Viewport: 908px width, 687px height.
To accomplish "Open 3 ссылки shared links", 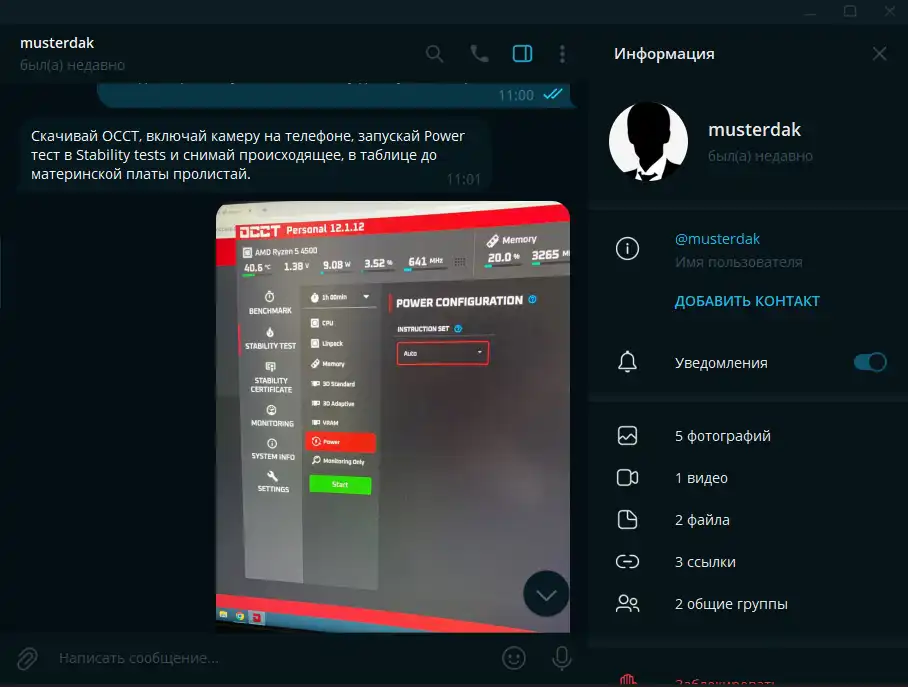I will 705,562.
